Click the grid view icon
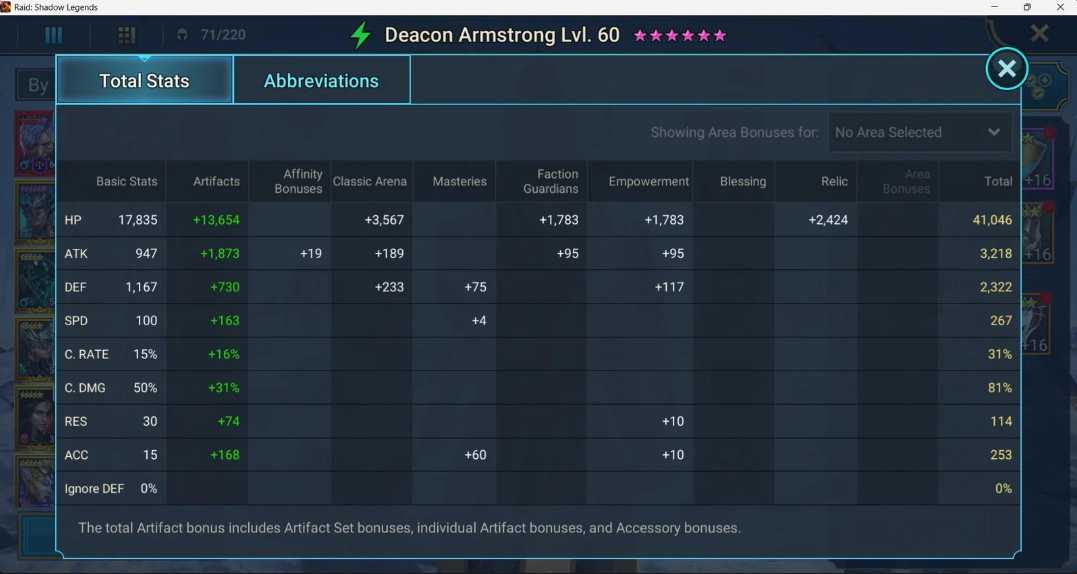The width and height of the screenshot is (1077, 574). coord(127,35)
